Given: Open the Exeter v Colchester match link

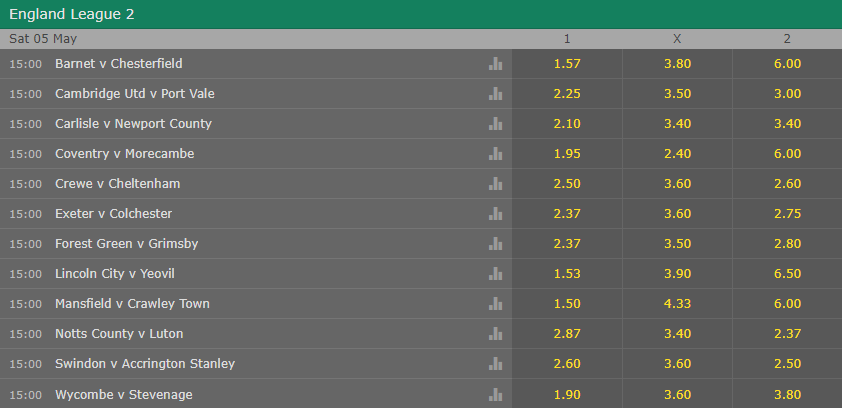Looking at the screenshot, I should click(113, 214).
